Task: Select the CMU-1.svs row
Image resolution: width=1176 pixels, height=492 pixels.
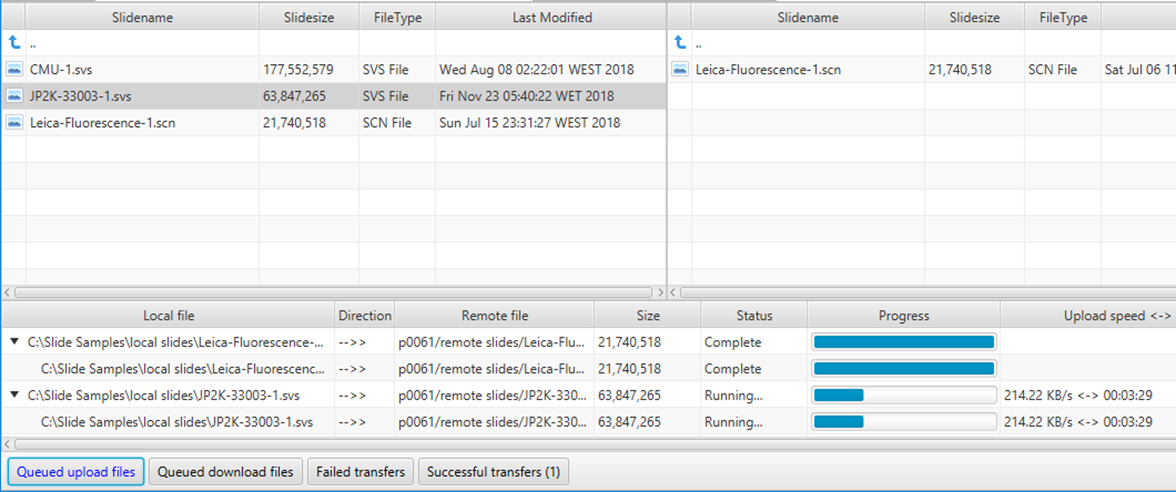Action: (x=140, y=69)
